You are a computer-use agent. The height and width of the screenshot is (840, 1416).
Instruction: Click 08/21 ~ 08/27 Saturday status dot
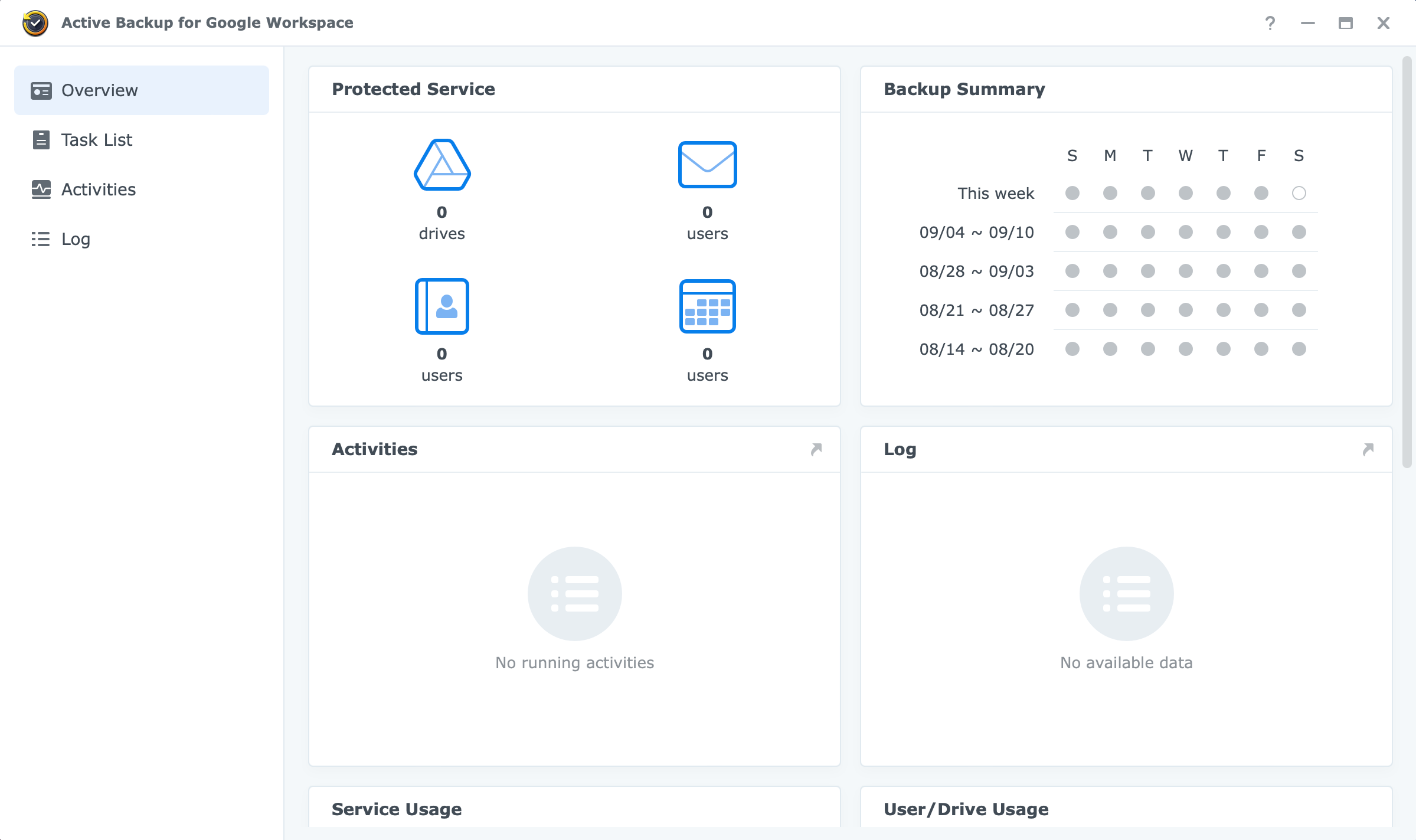click(x=1299, y=310)
